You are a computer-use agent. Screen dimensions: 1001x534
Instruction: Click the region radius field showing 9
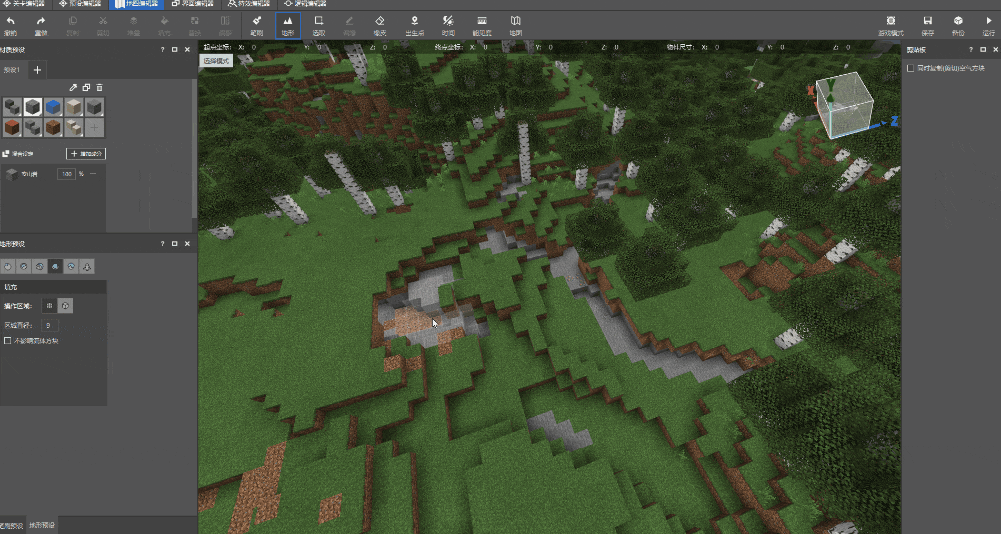[x=50, y=325]
